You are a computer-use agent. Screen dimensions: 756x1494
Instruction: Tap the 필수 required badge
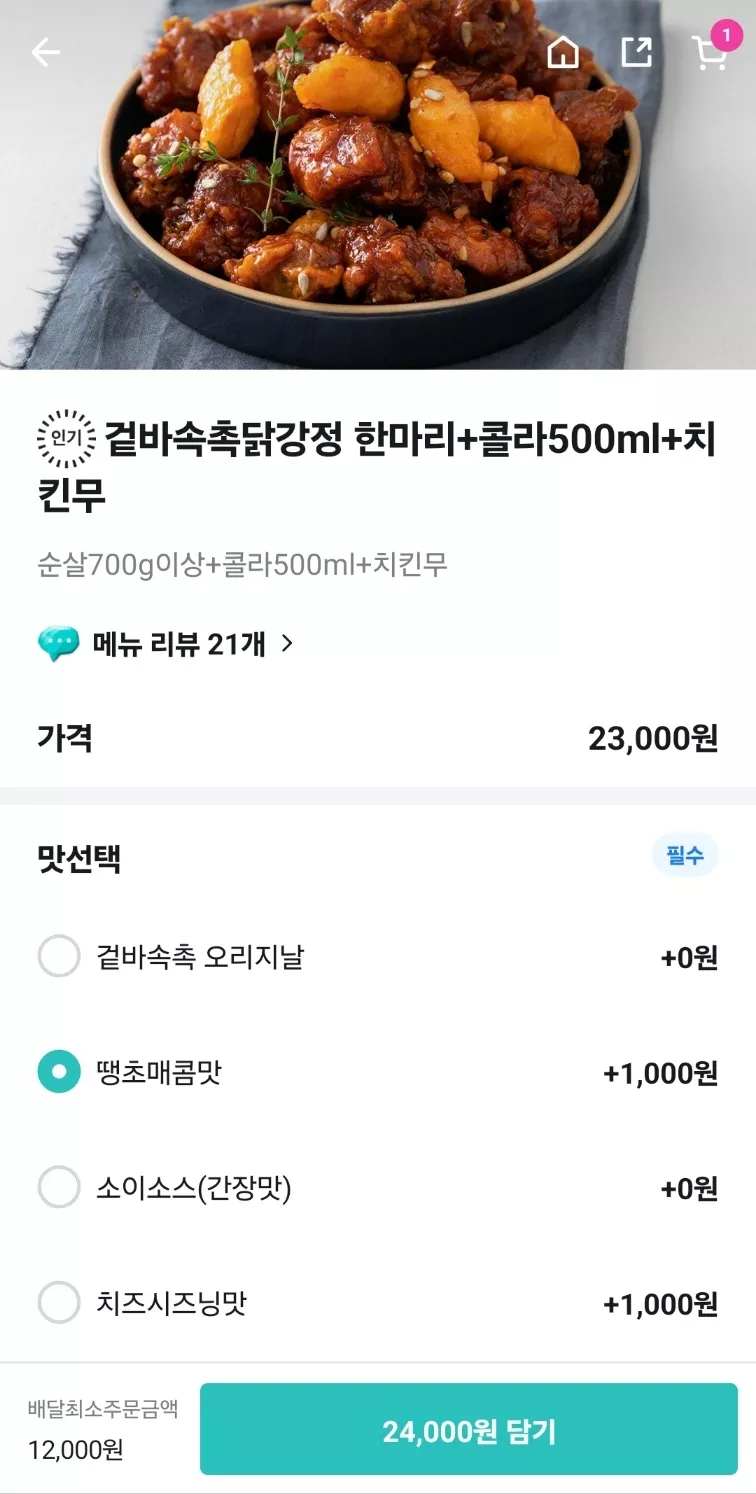tap(685, 855)
